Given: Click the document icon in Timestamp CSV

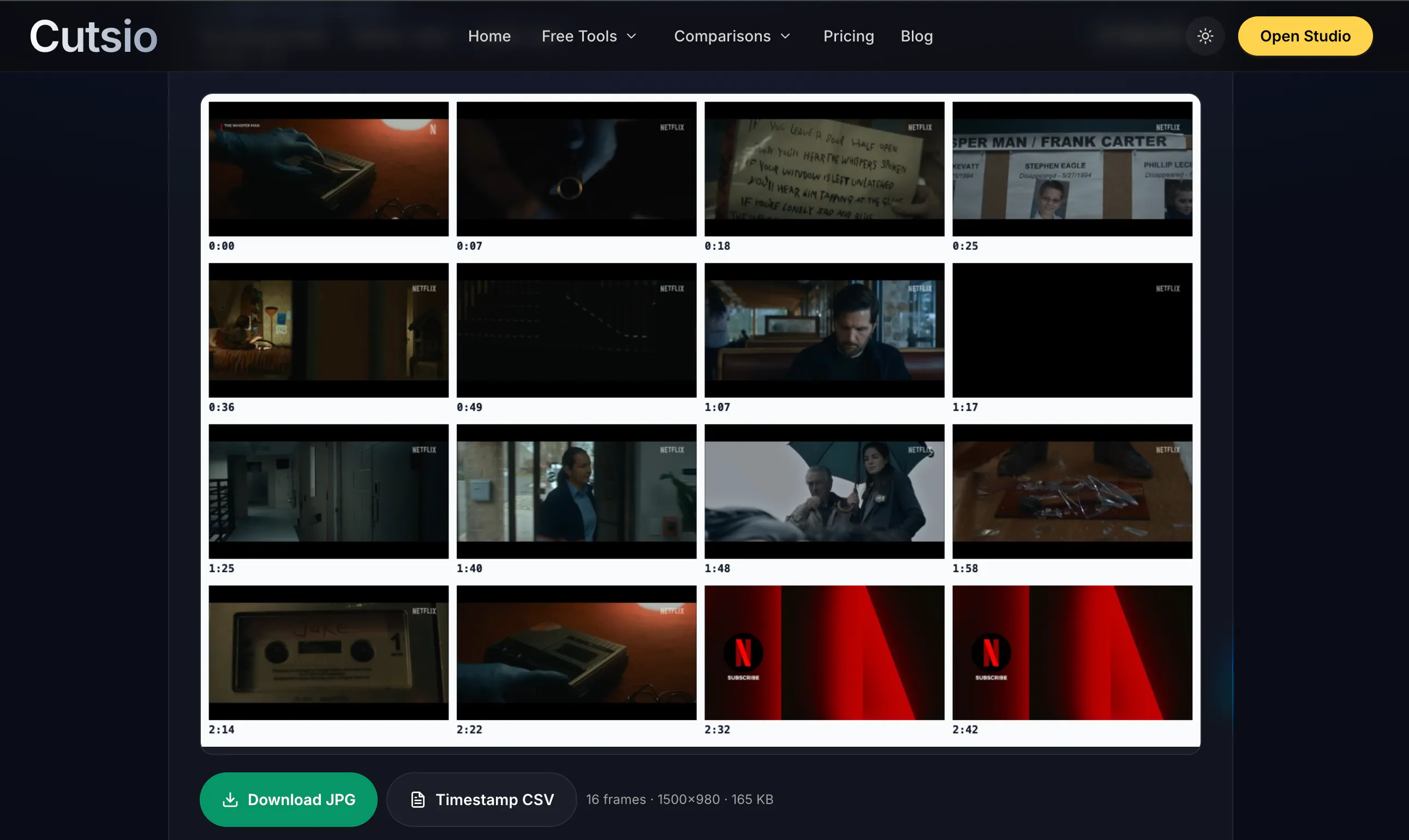Looking at the screenshot, I should [418, 799].
